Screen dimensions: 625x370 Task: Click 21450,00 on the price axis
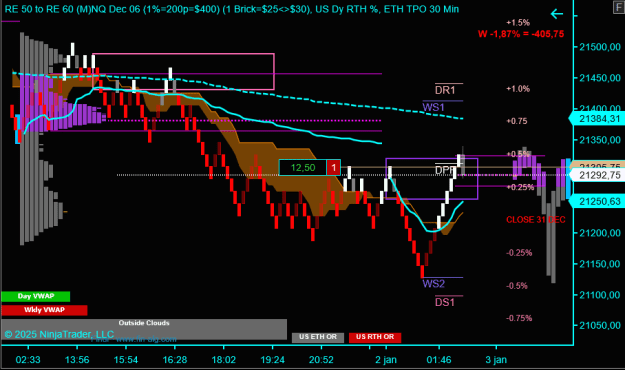coord(600,78)
